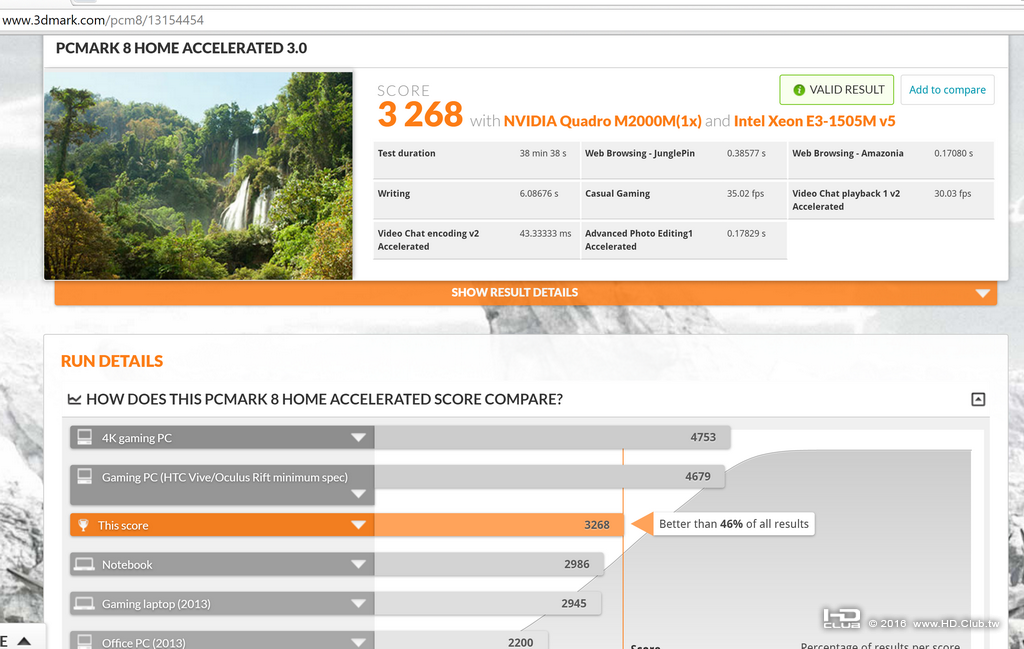1024x649 pixels.
Task: Click the Advanced Photo Editing1 Accelerated label
Action: 639,240
